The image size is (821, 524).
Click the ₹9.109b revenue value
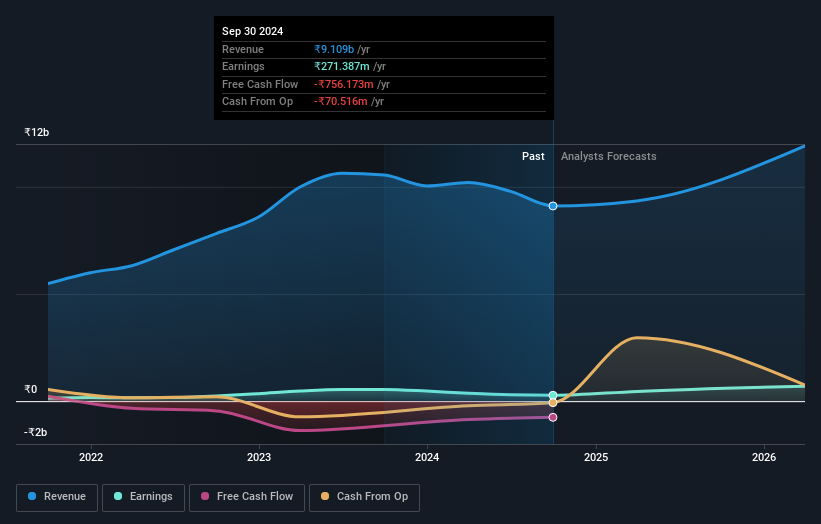pyautogui.click(x=334, y=49)
